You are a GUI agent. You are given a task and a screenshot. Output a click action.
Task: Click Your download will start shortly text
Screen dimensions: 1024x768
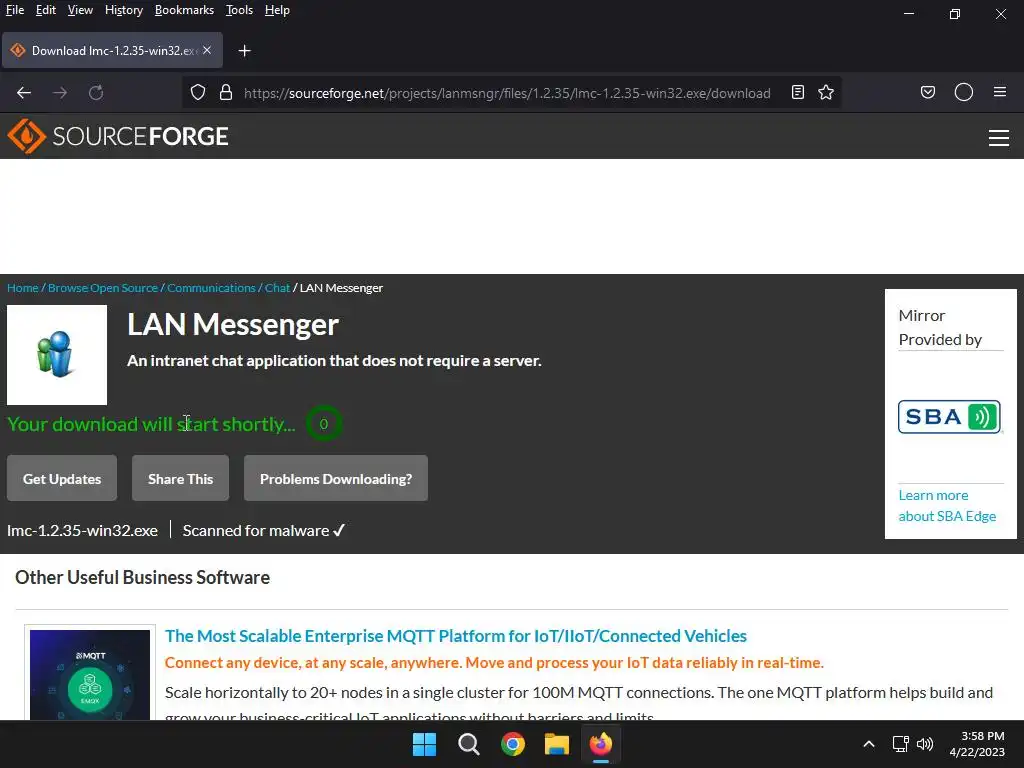[x=151, y=424]
